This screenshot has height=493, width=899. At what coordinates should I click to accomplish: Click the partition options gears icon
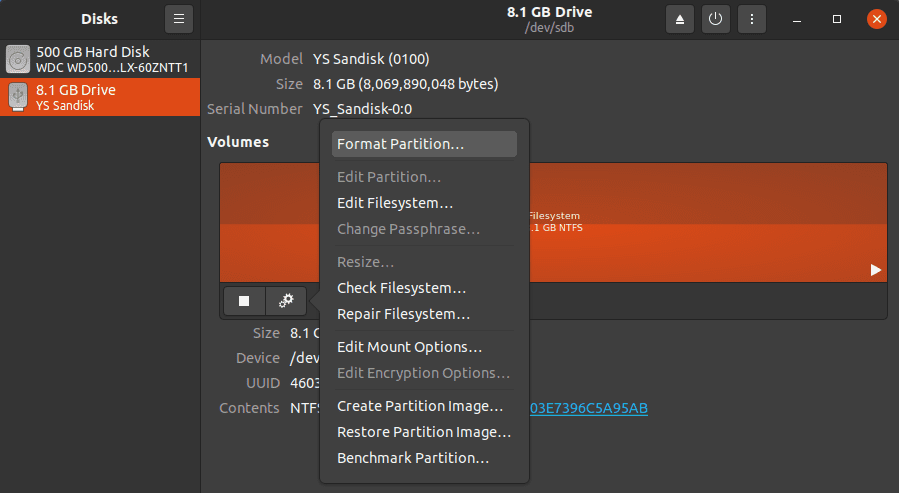tap(286, 301)
